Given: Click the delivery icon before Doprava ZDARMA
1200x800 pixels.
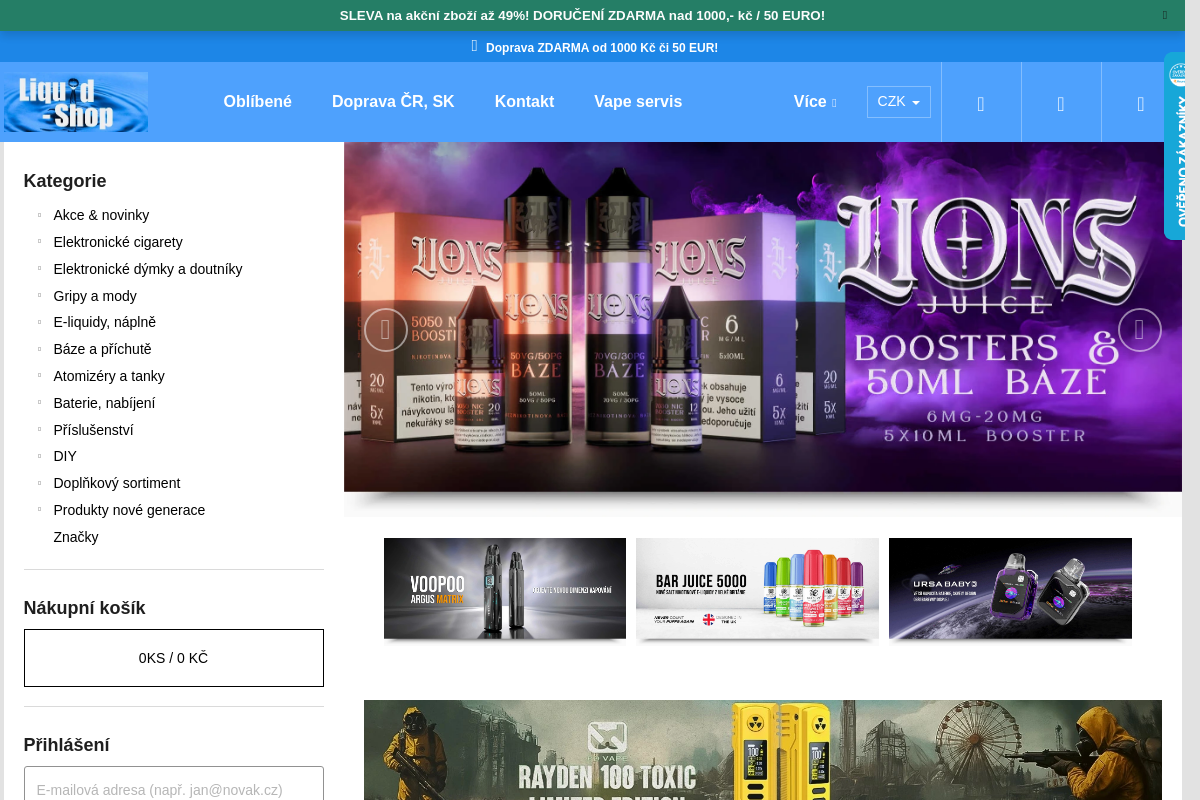Looking at the screenshot, I should tap(475, 46).
